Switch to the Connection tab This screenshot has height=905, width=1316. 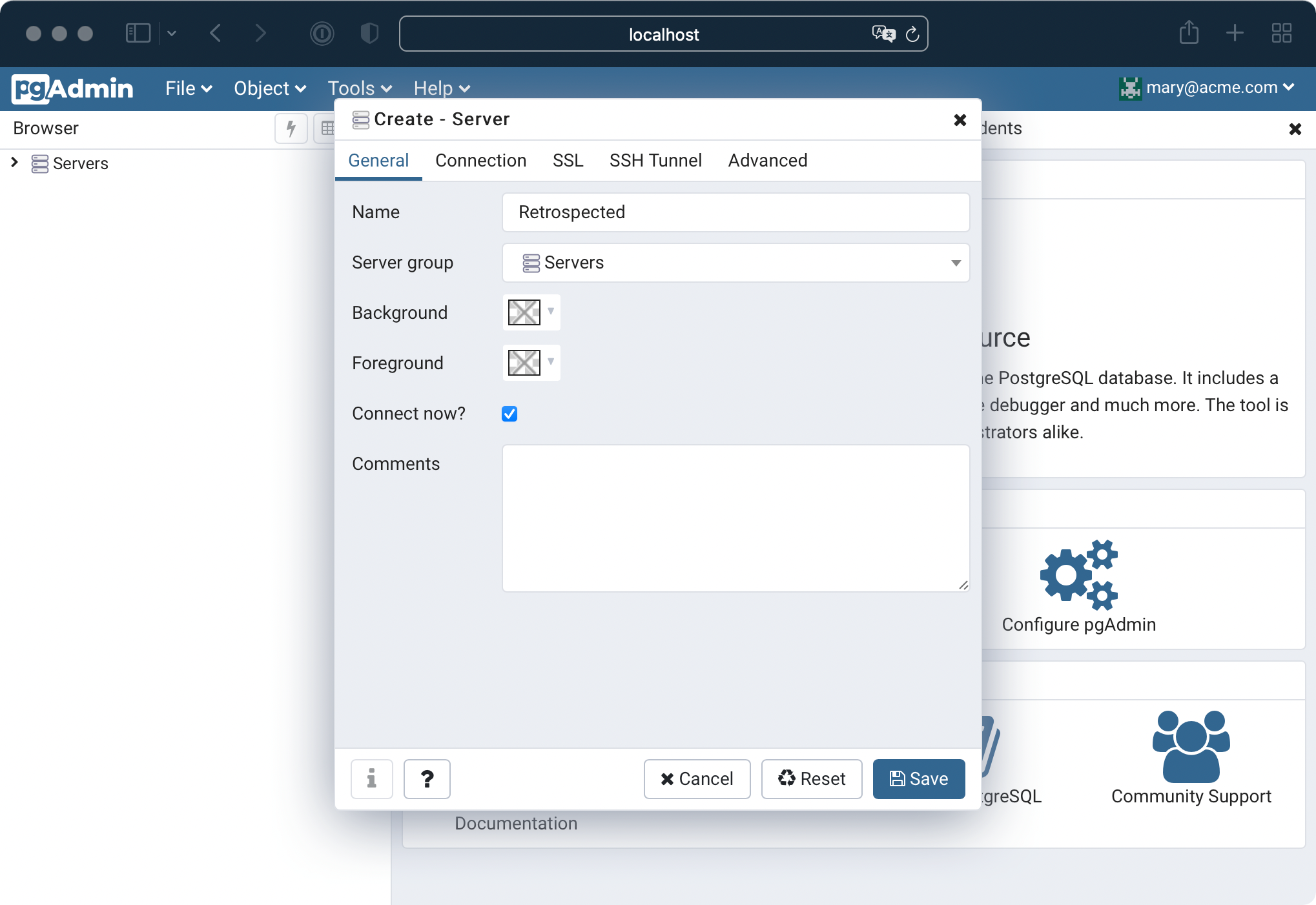tap(481, 159)
